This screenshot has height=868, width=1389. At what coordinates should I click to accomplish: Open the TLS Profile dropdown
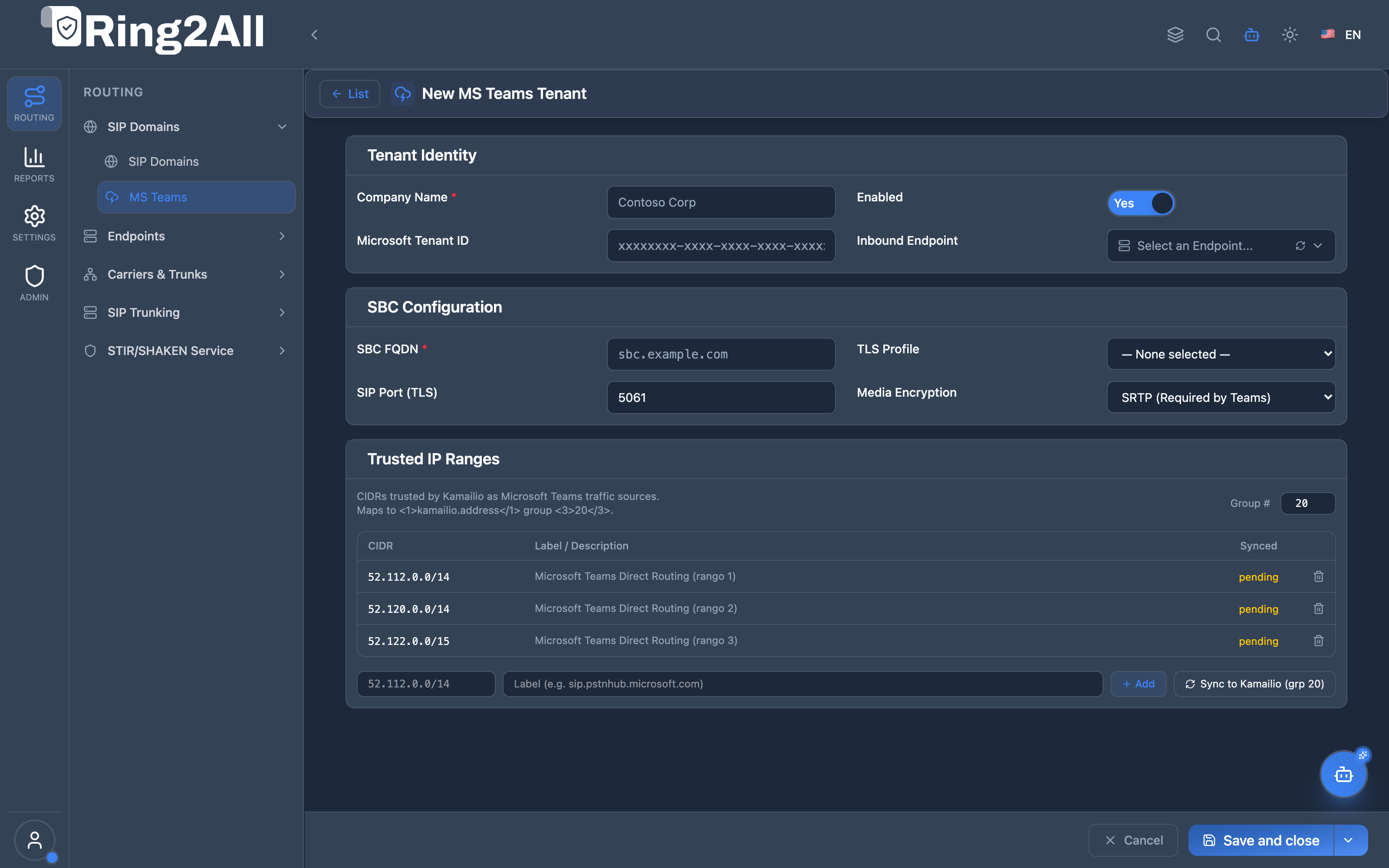[1221, 354]
